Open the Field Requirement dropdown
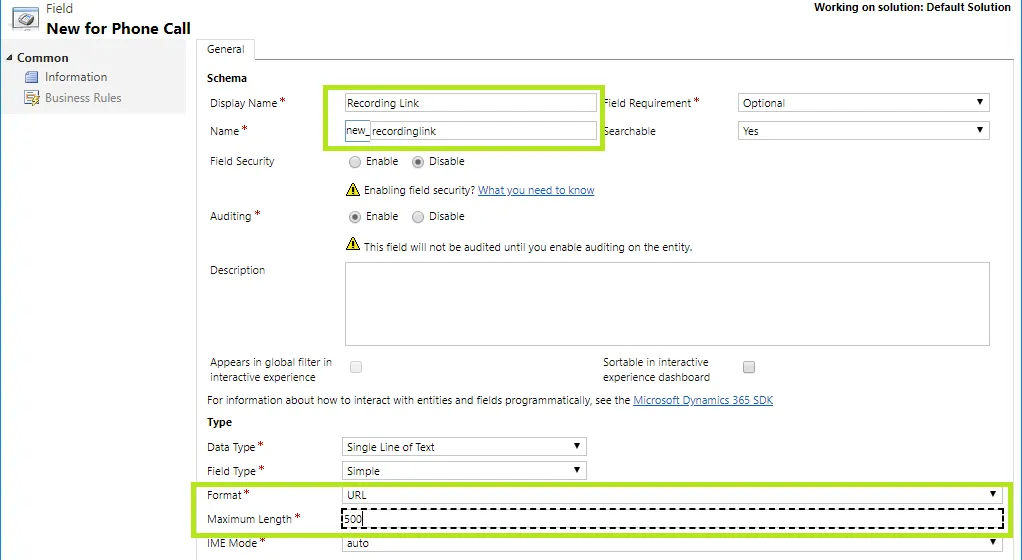 (x=864, y=102)
